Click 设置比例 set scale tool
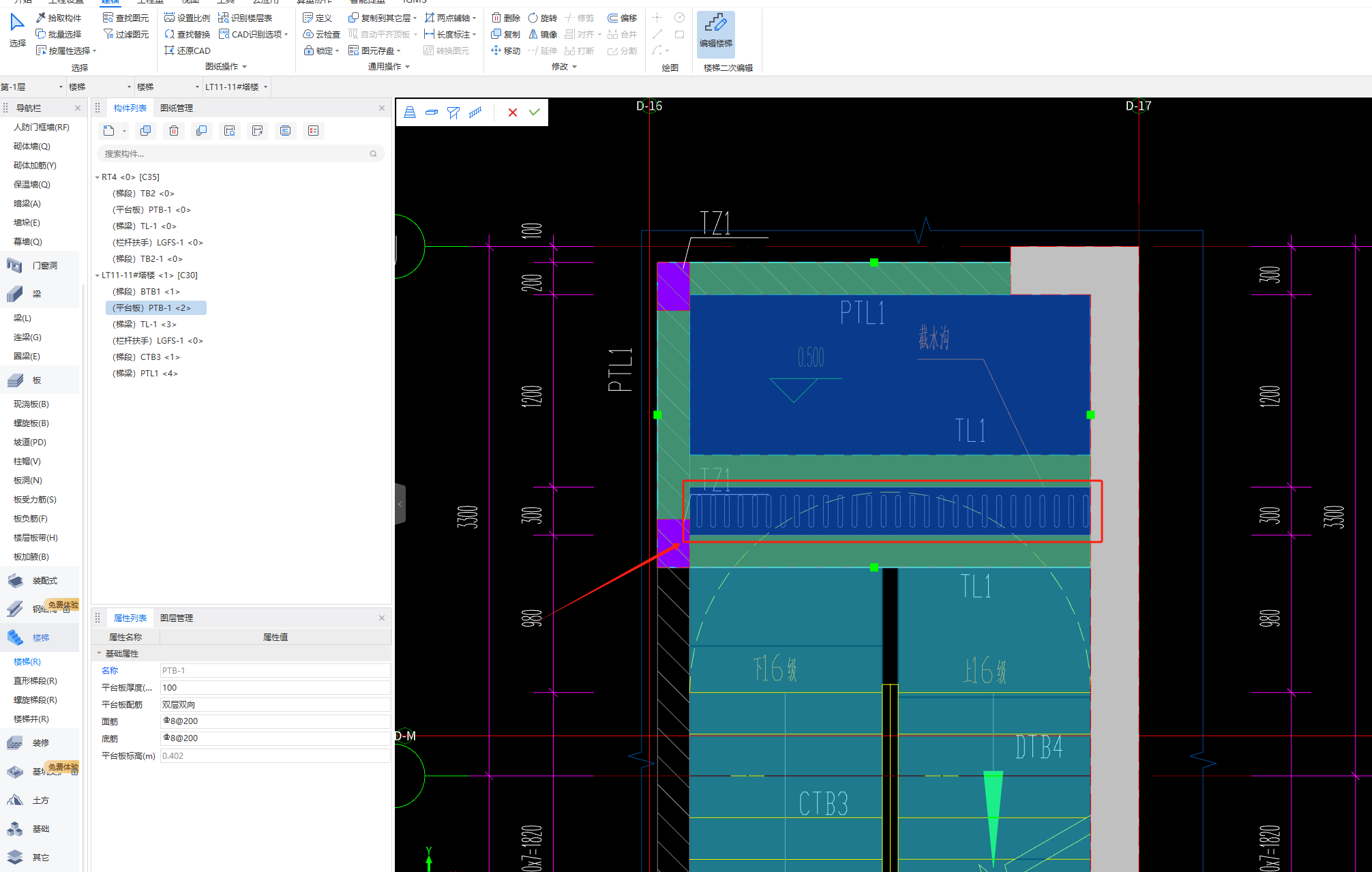This screenshot has width=1372, height=872. (x=187, y=18)
